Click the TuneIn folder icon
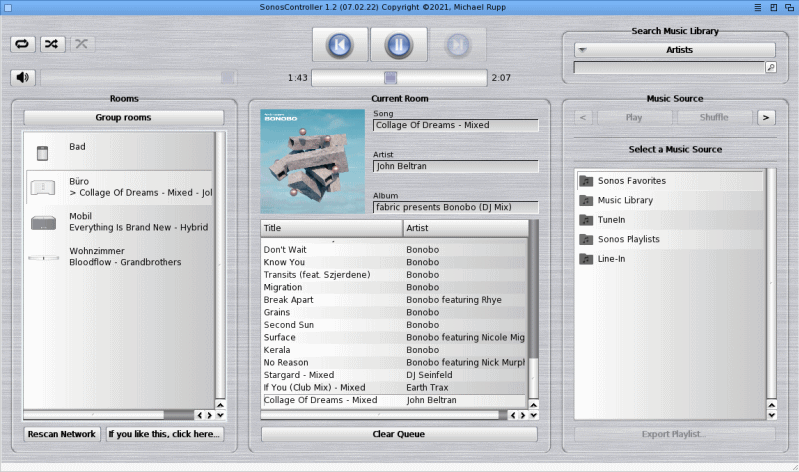Screen dimensions: 799x472 click(x=586, y=220)
